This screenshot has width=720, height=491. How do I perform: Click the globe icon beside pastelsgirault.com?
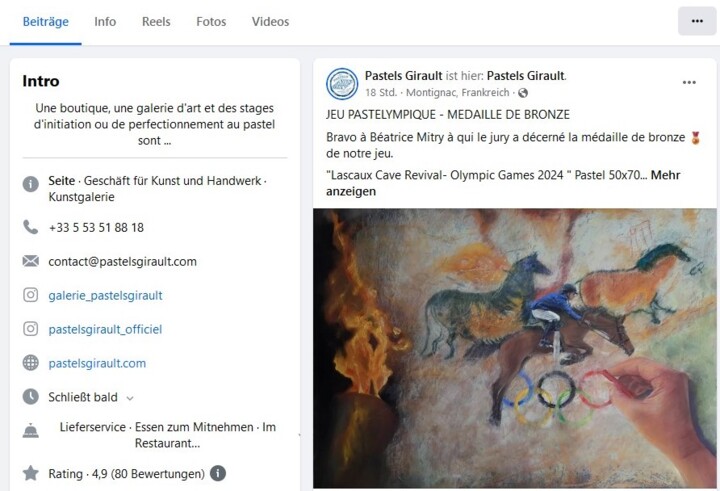pos(31,363)
